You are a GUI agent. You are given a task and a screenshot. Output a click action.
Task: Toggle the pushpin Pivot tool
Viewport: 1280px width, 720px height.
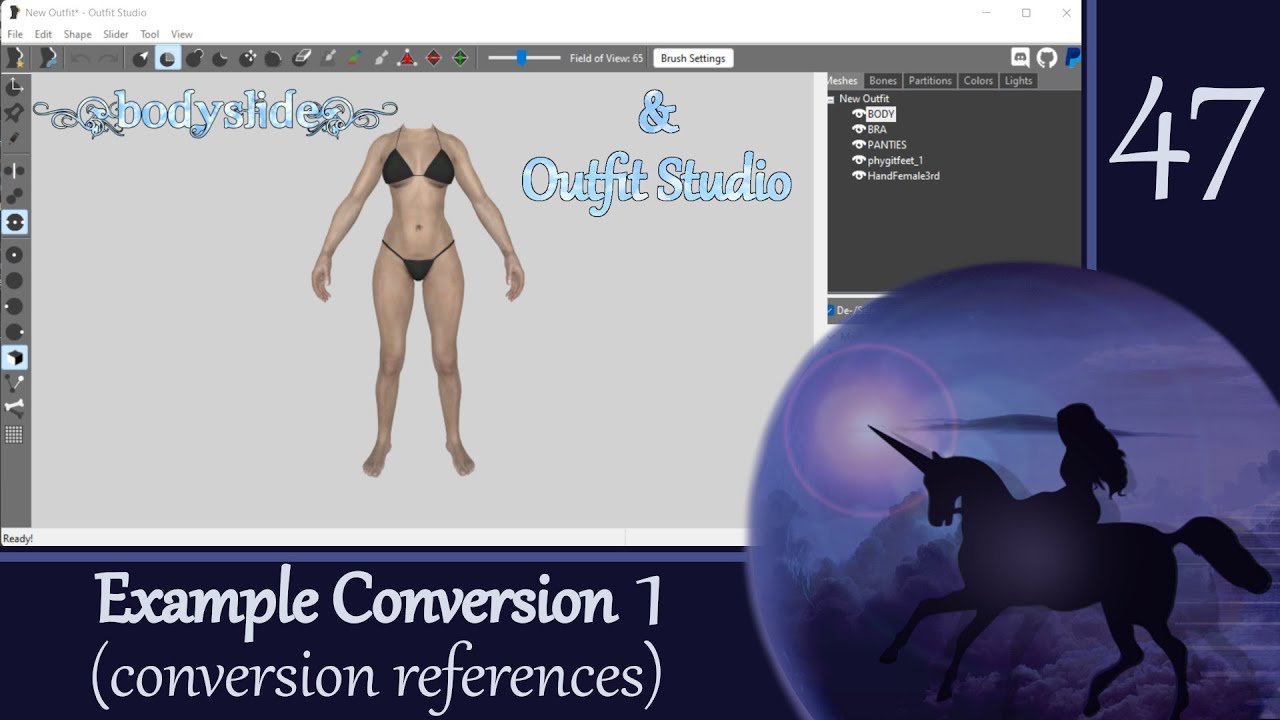pos(14,113)
